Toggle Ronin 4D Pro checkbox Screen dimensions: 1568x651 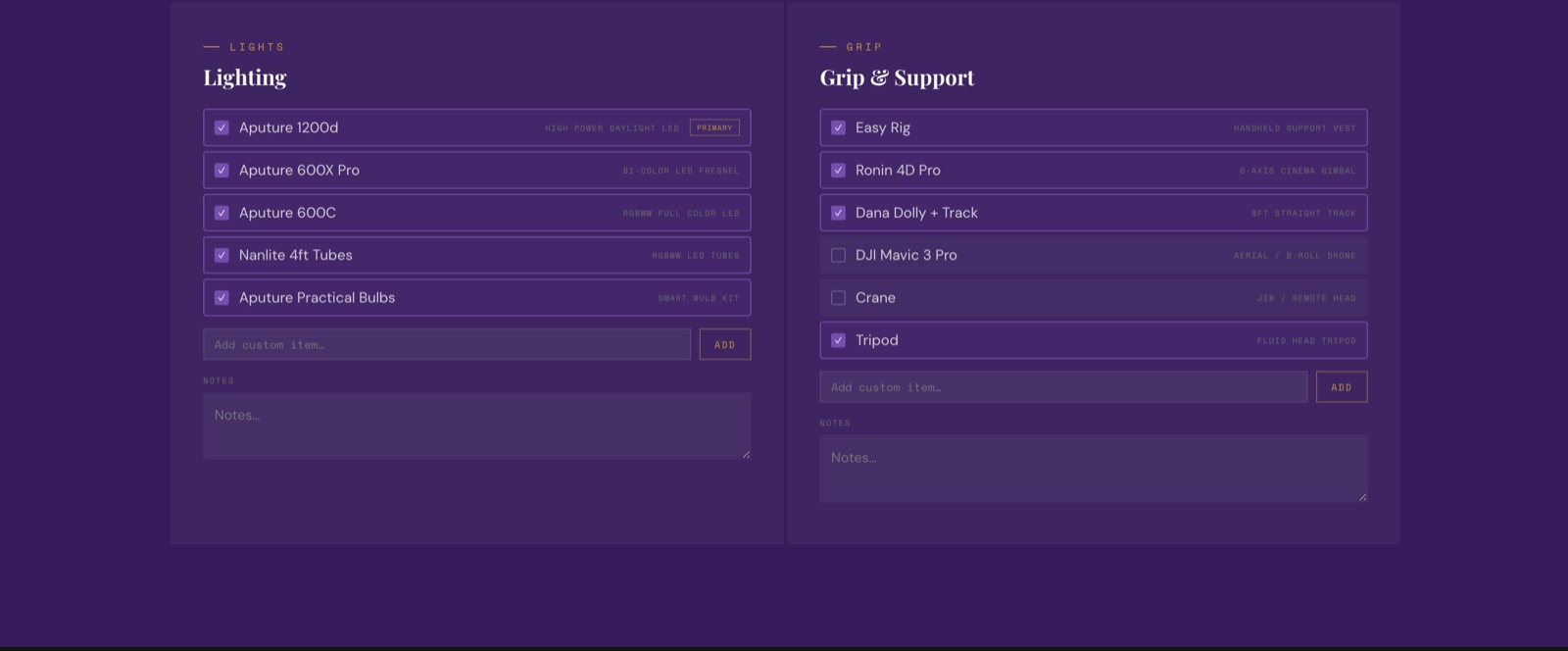click(838, 171)
